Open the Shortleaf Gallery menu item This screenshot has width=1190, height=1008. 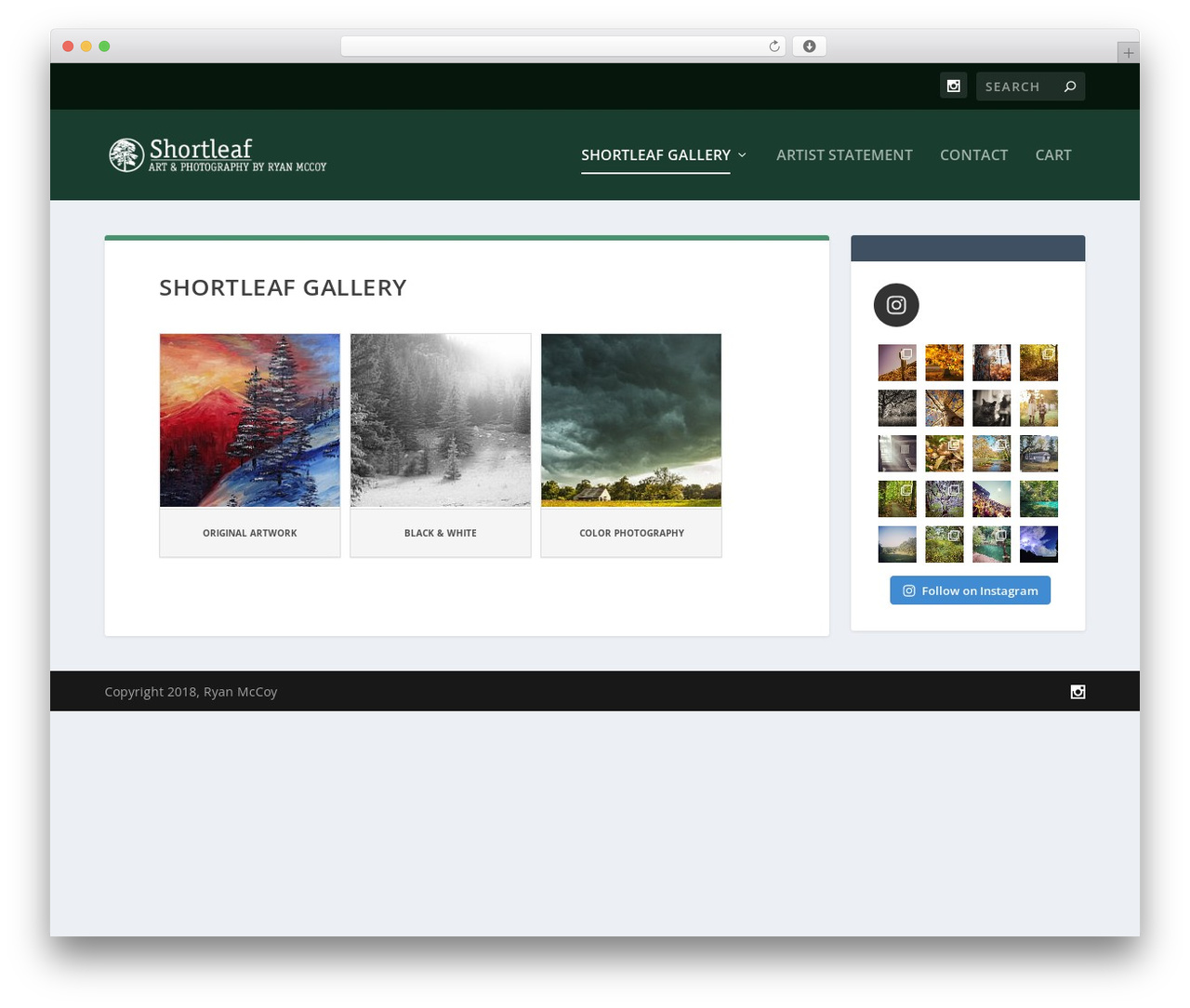tap(655, 155)
